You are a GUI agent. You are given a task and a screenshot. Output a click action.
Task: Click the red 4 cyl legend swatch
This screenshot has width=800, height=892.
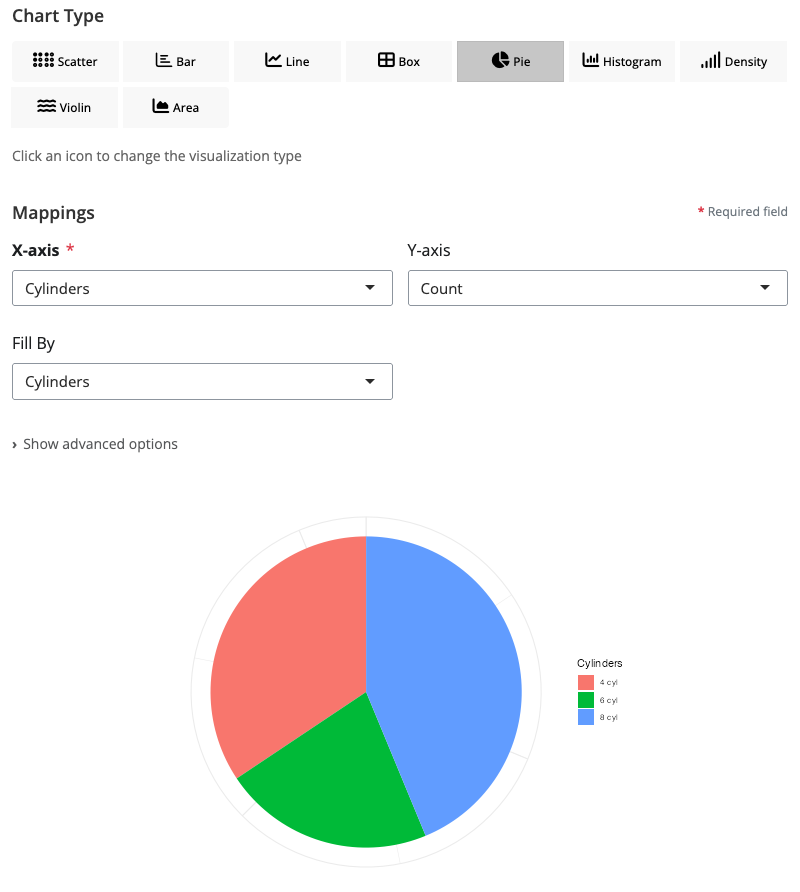pos(586,682)
